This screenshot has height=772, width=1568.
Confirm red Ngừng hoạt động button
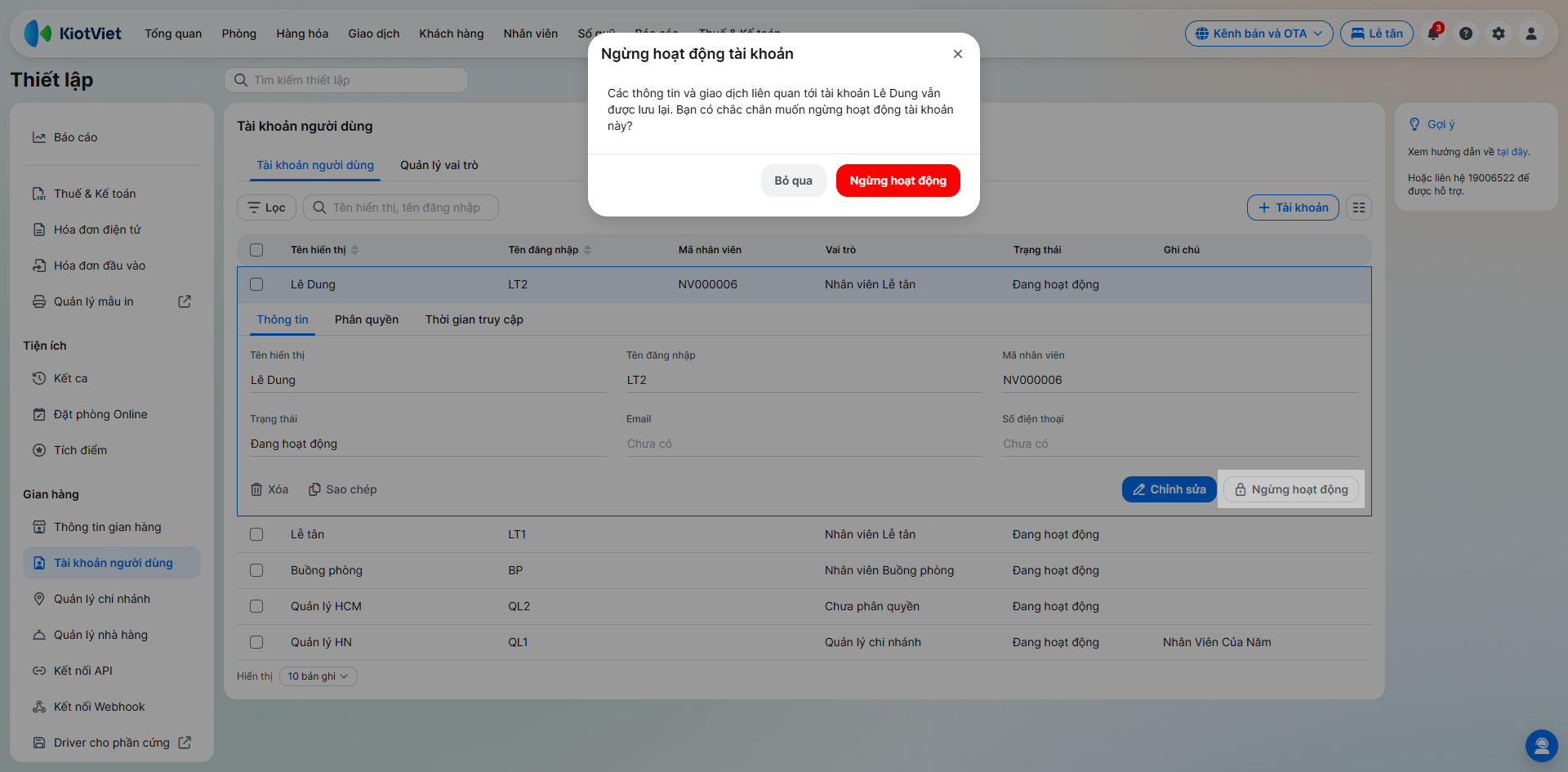(x=898, y=181)
